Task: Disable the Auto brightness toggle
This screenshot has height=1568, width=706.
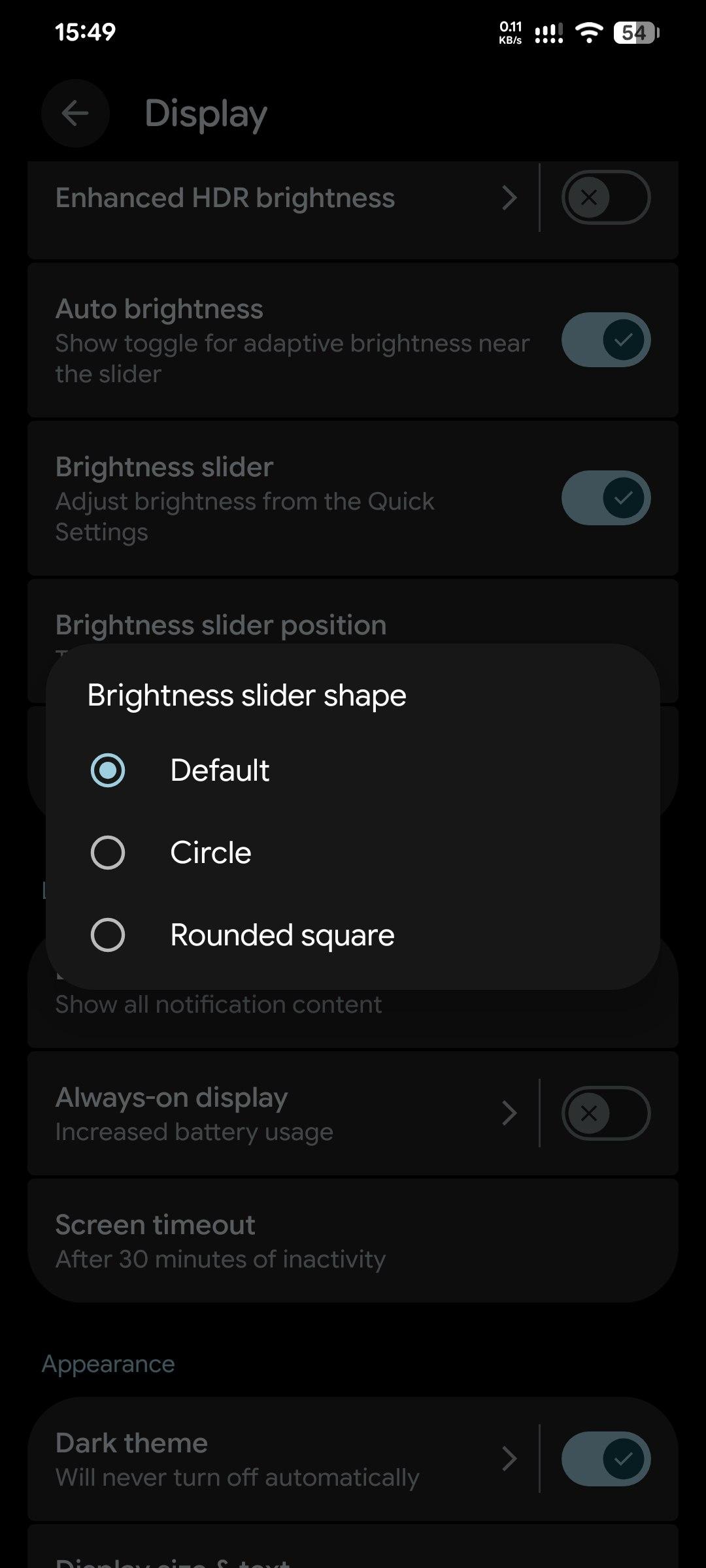Action: 605,340
